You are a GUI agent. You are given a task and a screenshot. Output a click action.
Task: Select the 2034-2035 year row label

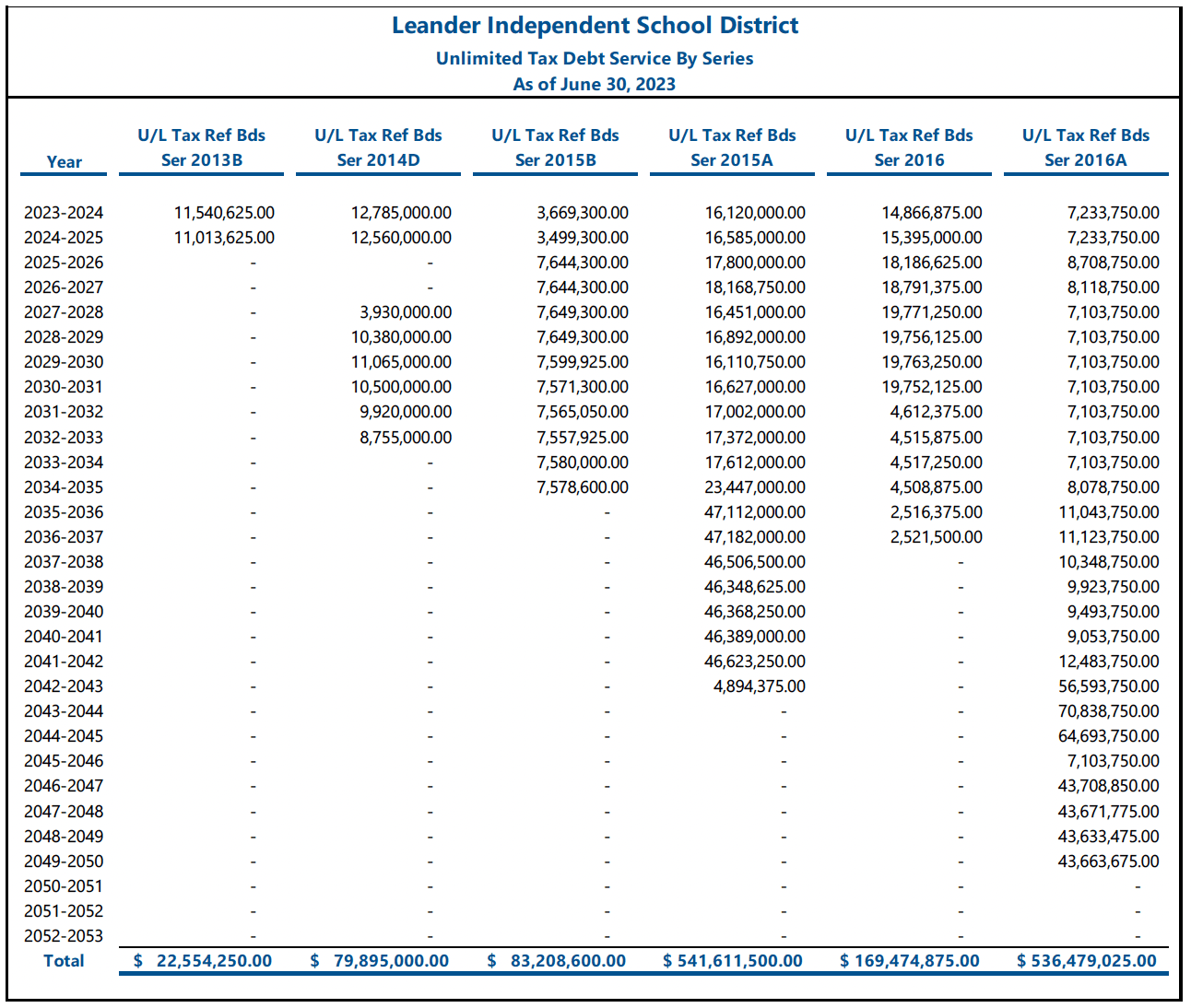pos(64,487)
